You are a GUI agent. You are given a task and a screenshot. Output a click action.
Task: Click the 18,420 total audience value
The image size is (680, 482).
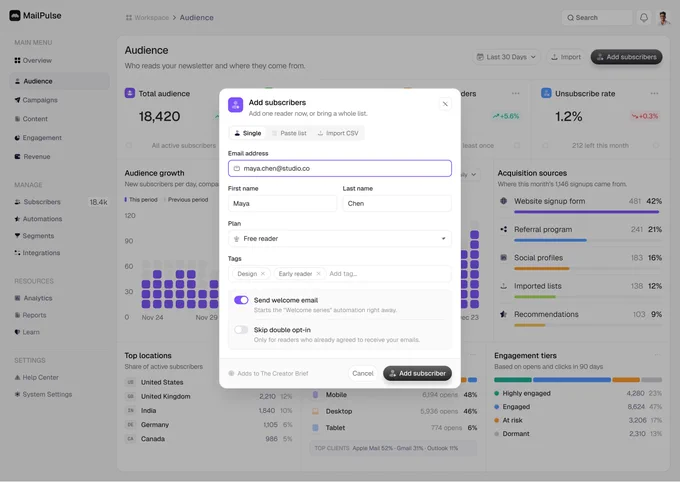pyautogui.click(x=159, y=116)
